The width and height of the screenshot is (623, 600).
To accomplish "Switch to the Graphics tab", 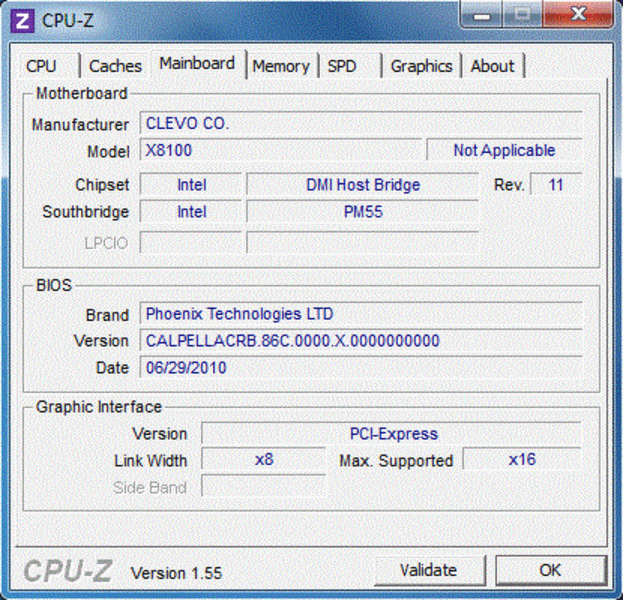I will 421,66.
